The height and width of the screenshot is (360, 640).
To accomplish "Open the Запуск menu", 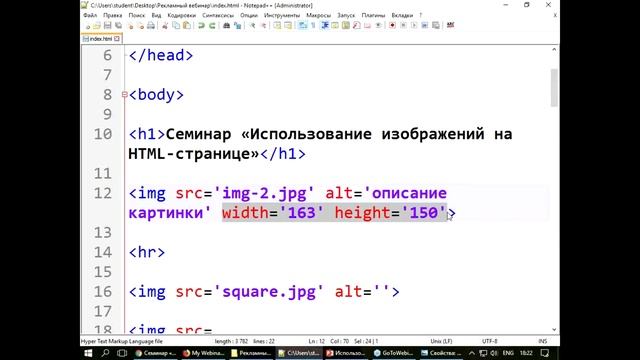I will point(346,15).
